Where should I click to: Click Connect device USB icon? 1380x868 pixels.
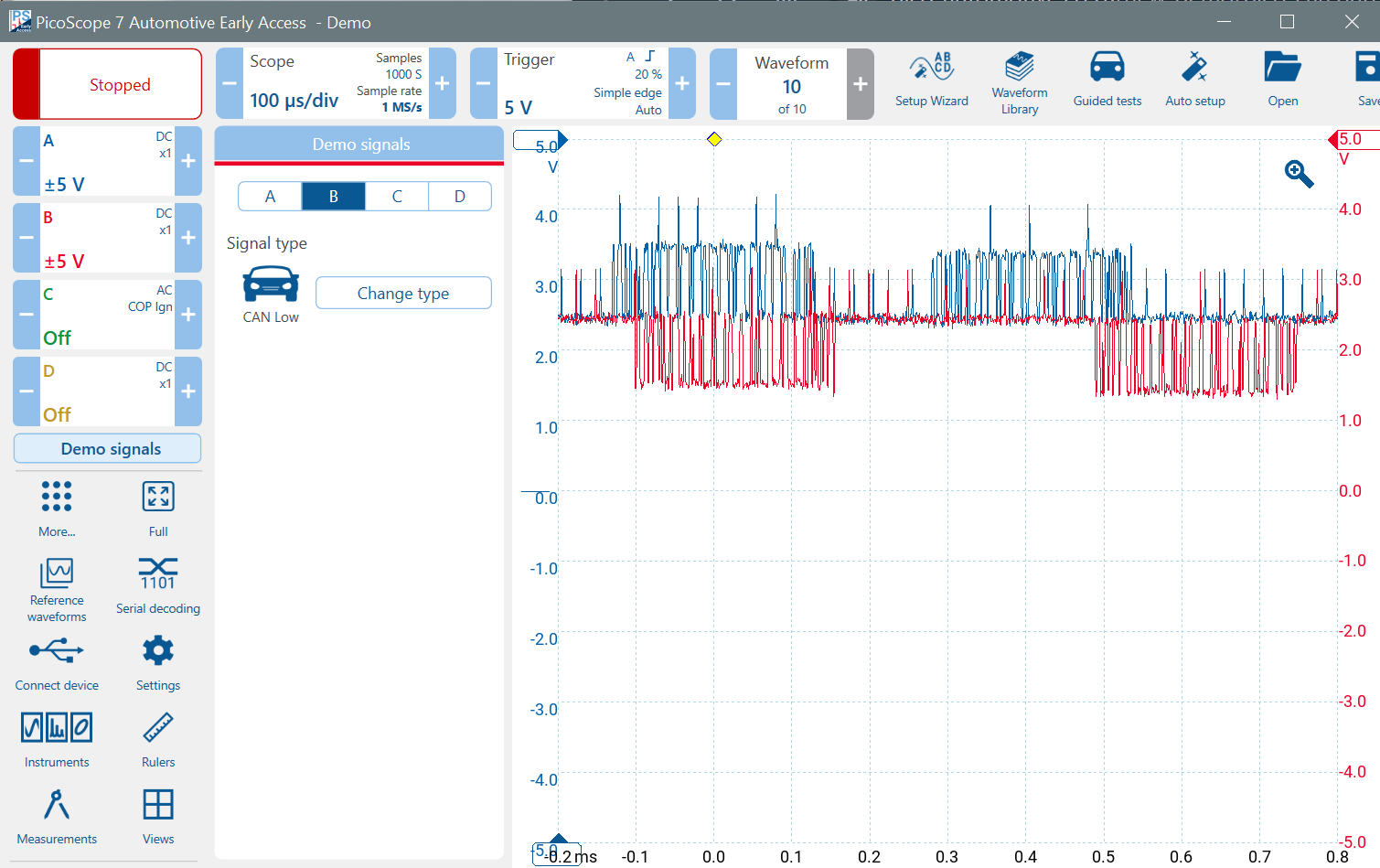coord(57,651)
